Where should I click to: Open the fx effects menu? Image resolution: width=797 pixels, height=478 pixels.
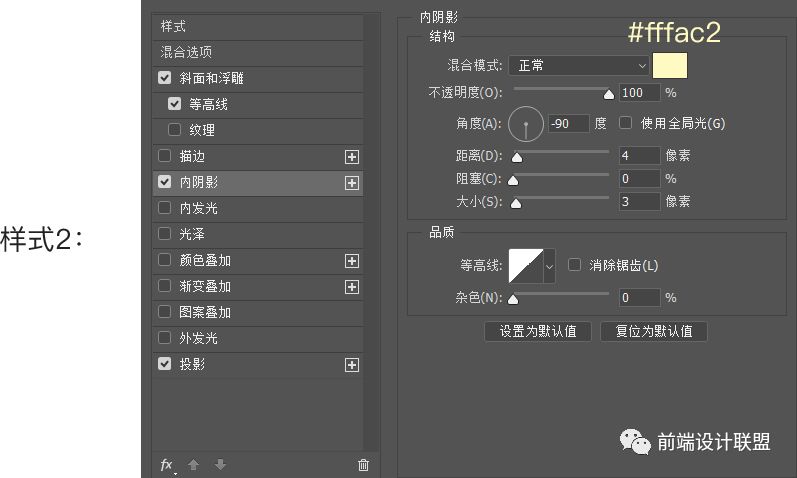click(x=167, y=465)
